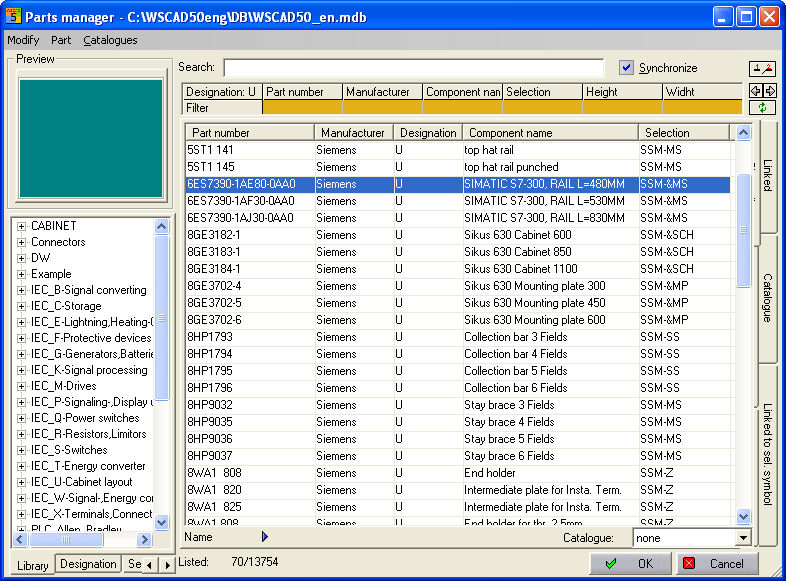The height and width of the screenshot is (581, 786).
Task: Click the Manufacturer filter cell
Action: coord(382,107)
